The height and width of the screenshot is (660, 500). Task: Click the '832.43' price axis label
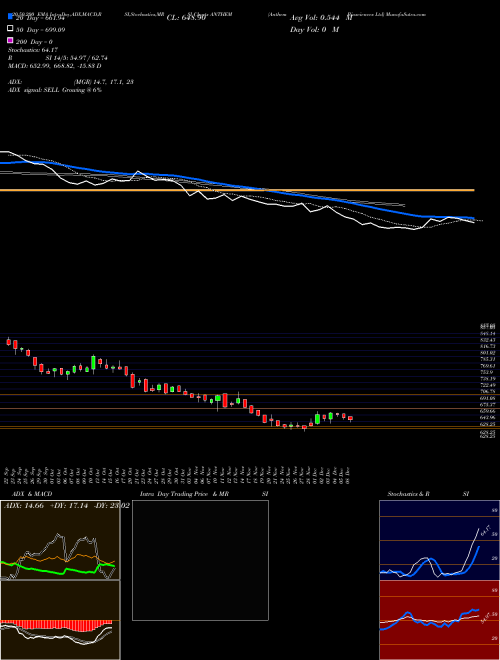487,340
